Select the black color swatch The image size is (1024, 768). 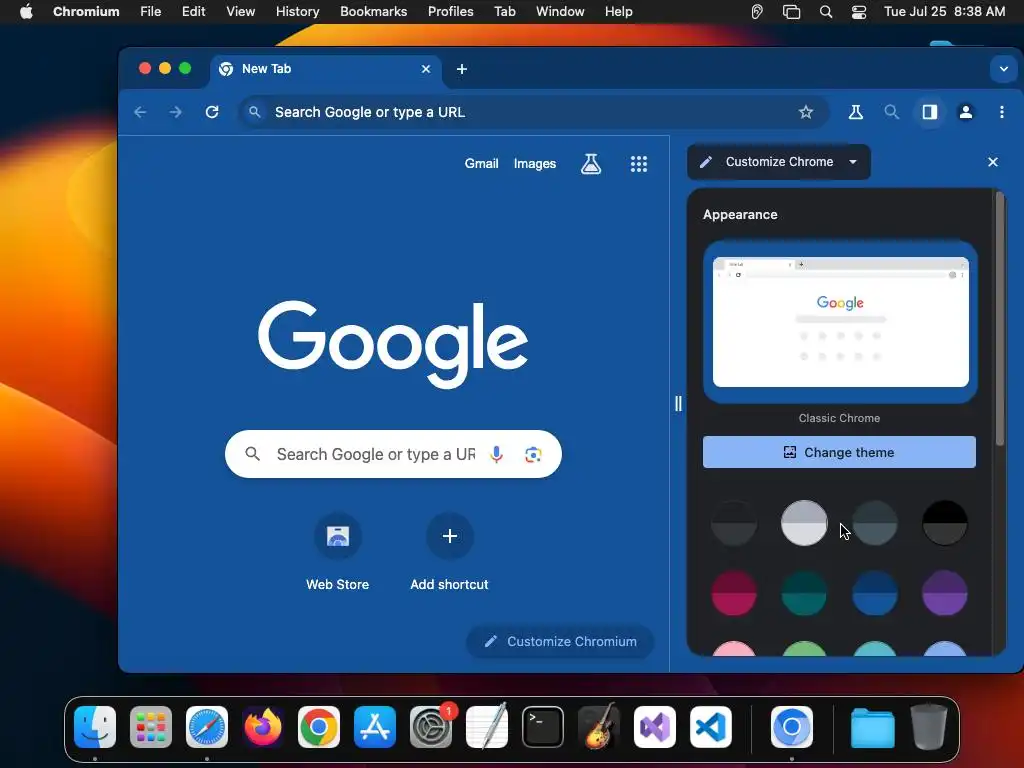click(x=944, y=523)
